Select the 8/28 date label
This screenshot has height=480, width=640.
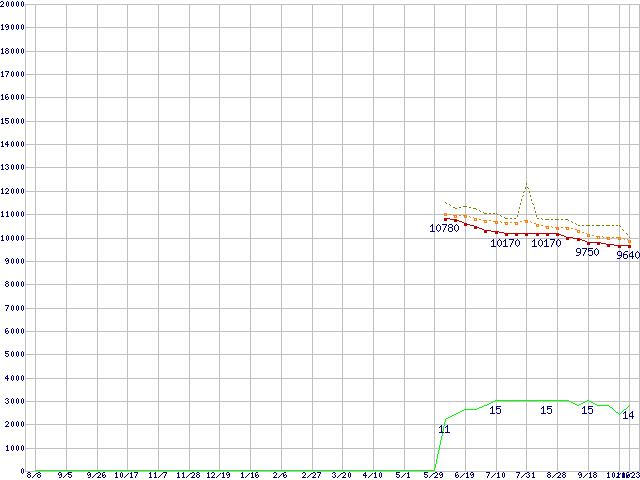coord(557,475)
